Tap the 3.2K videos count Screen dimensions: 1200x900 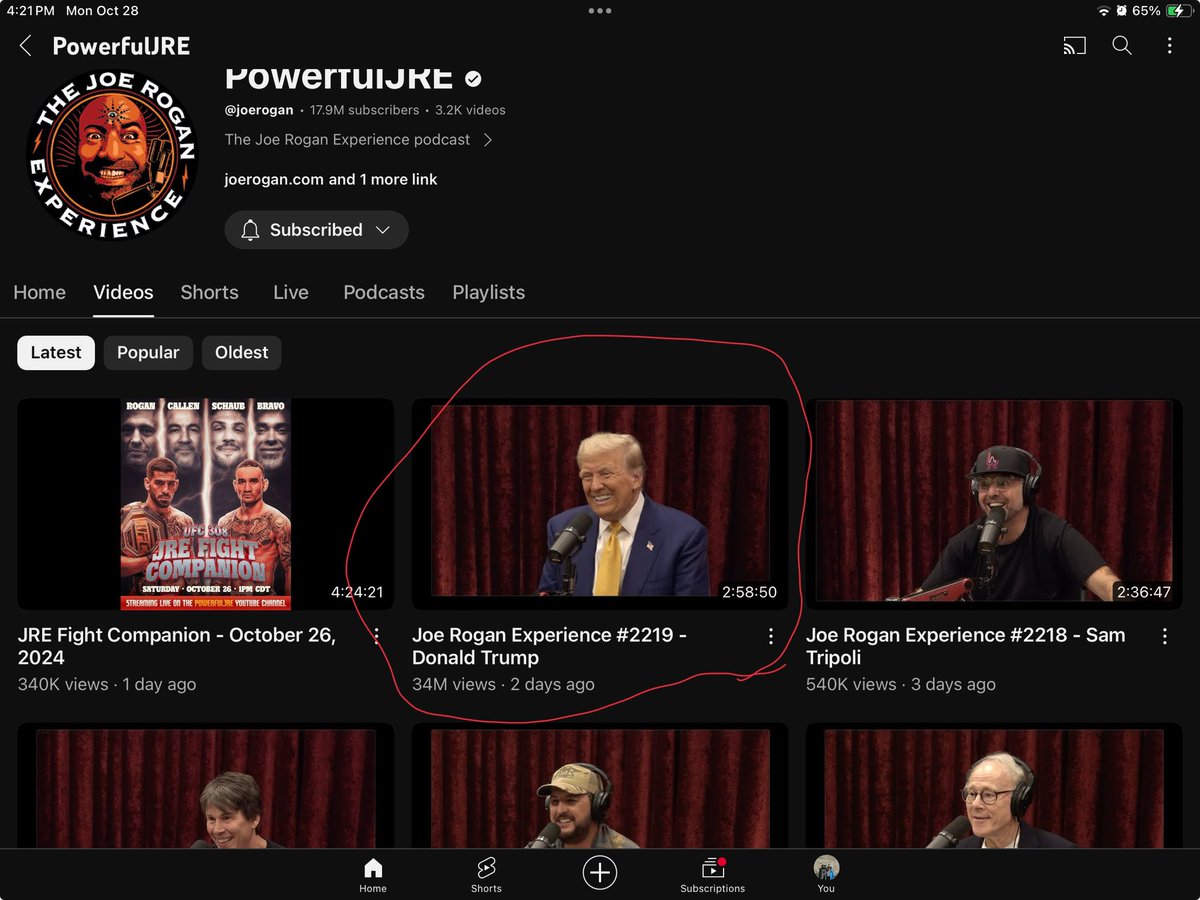click(470, 110)
